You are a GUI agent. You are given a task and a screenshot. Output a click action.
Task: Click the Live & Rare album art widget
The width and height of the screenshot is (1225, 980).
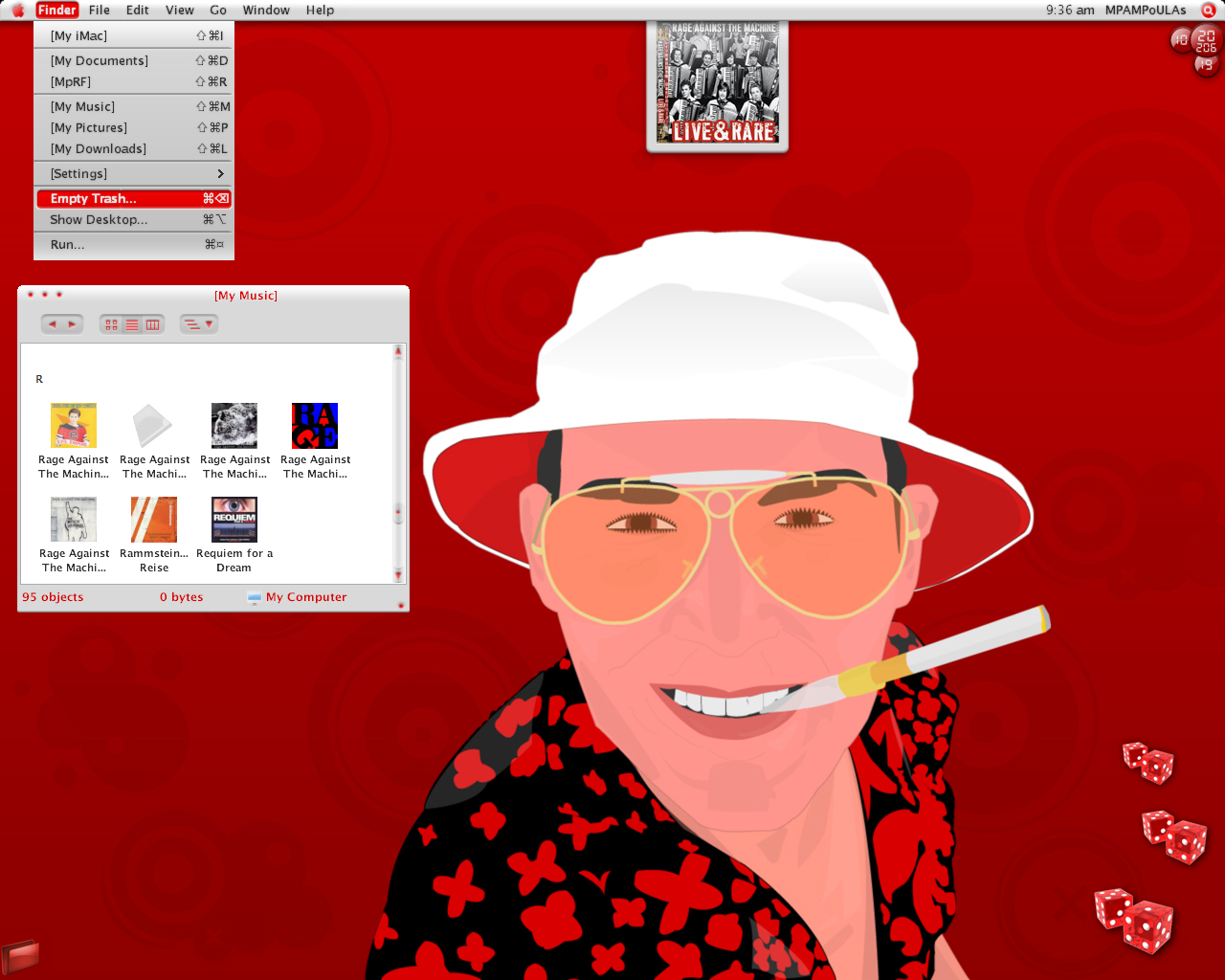click(718, 85)
